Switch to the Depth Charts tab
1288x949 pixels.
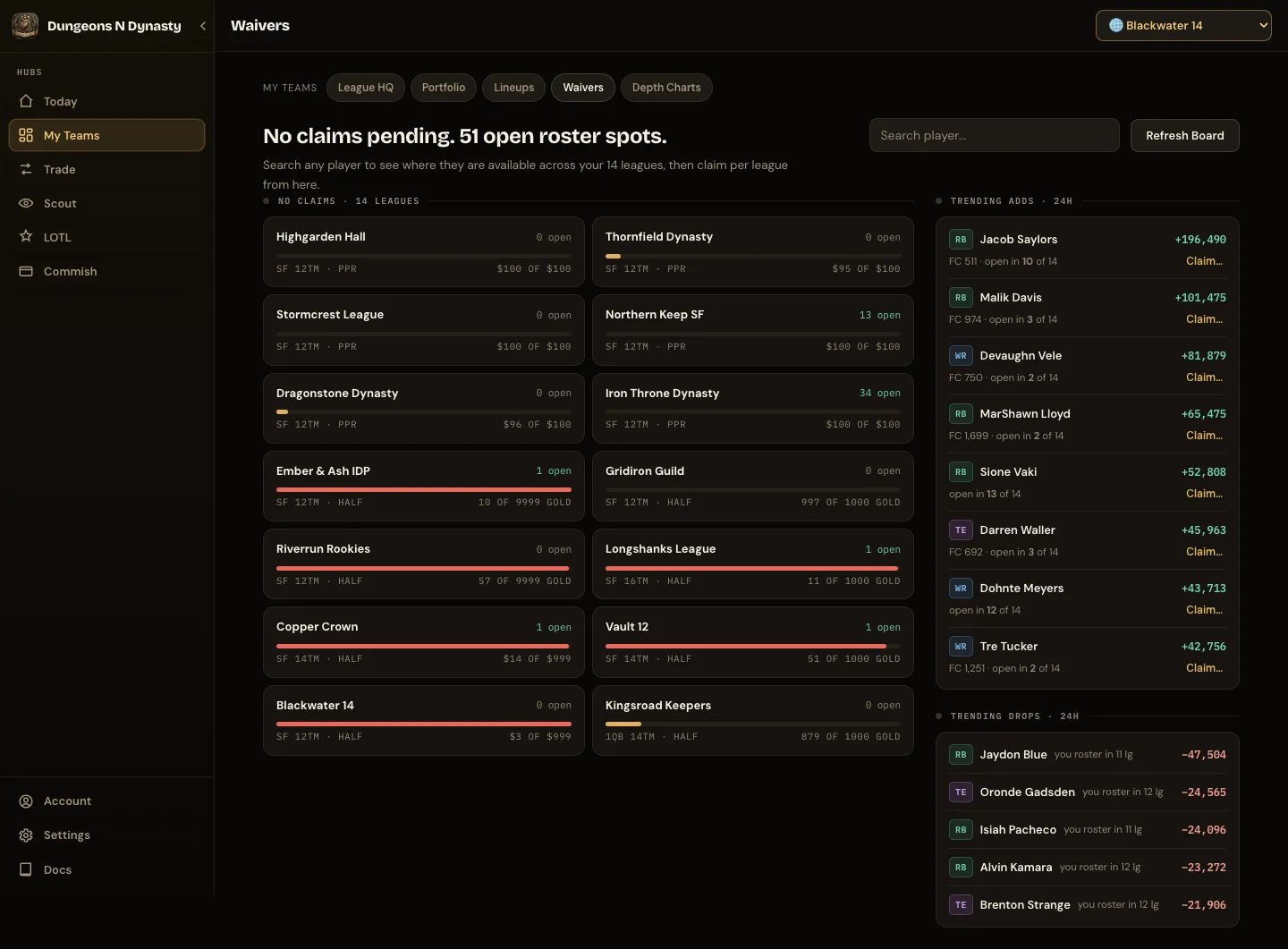[x=666, y=88]
